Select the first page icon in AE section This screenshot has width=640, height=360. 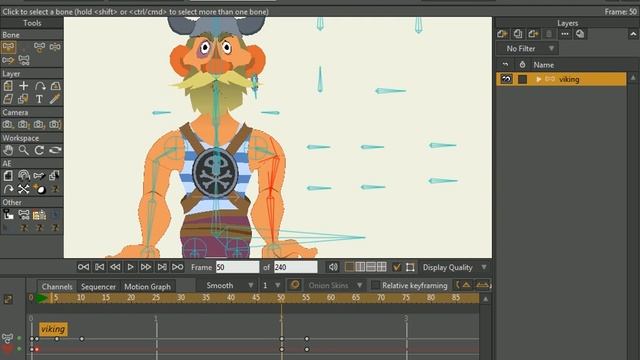(x=8, y=176)
